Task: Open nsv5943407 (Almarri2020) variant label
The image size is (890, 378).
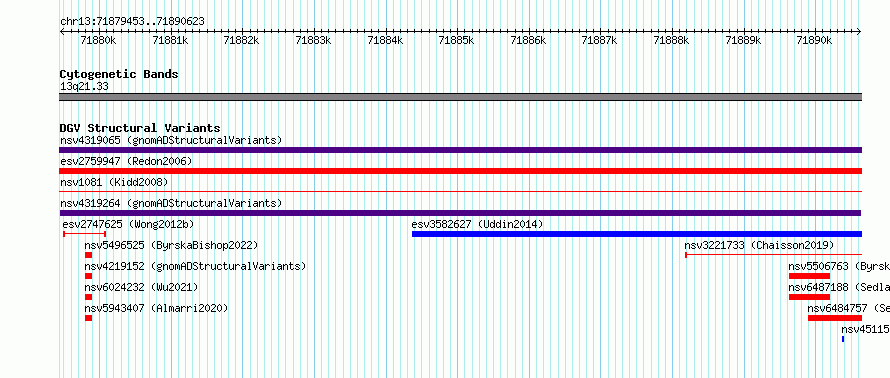Action: [156, 308]
